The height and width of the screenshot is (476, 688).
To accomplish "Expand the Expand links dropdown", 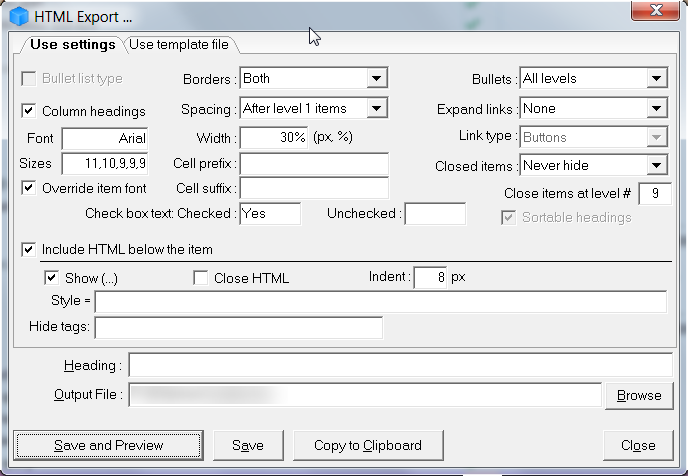I will pos(656,108).
